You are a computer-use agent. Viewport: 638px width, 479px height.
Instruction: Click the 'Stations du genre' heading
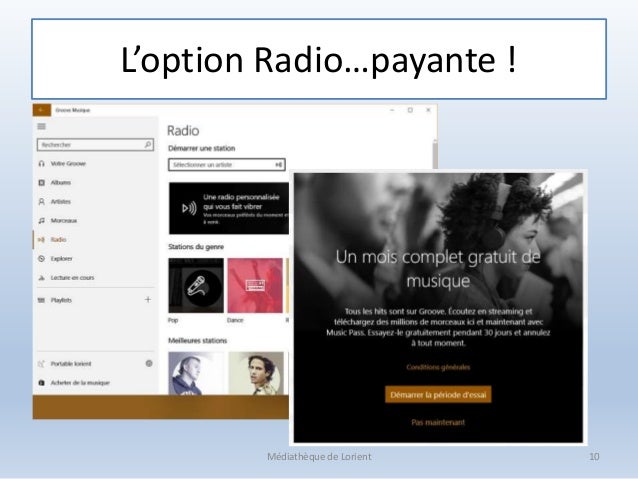pos(196,247)
